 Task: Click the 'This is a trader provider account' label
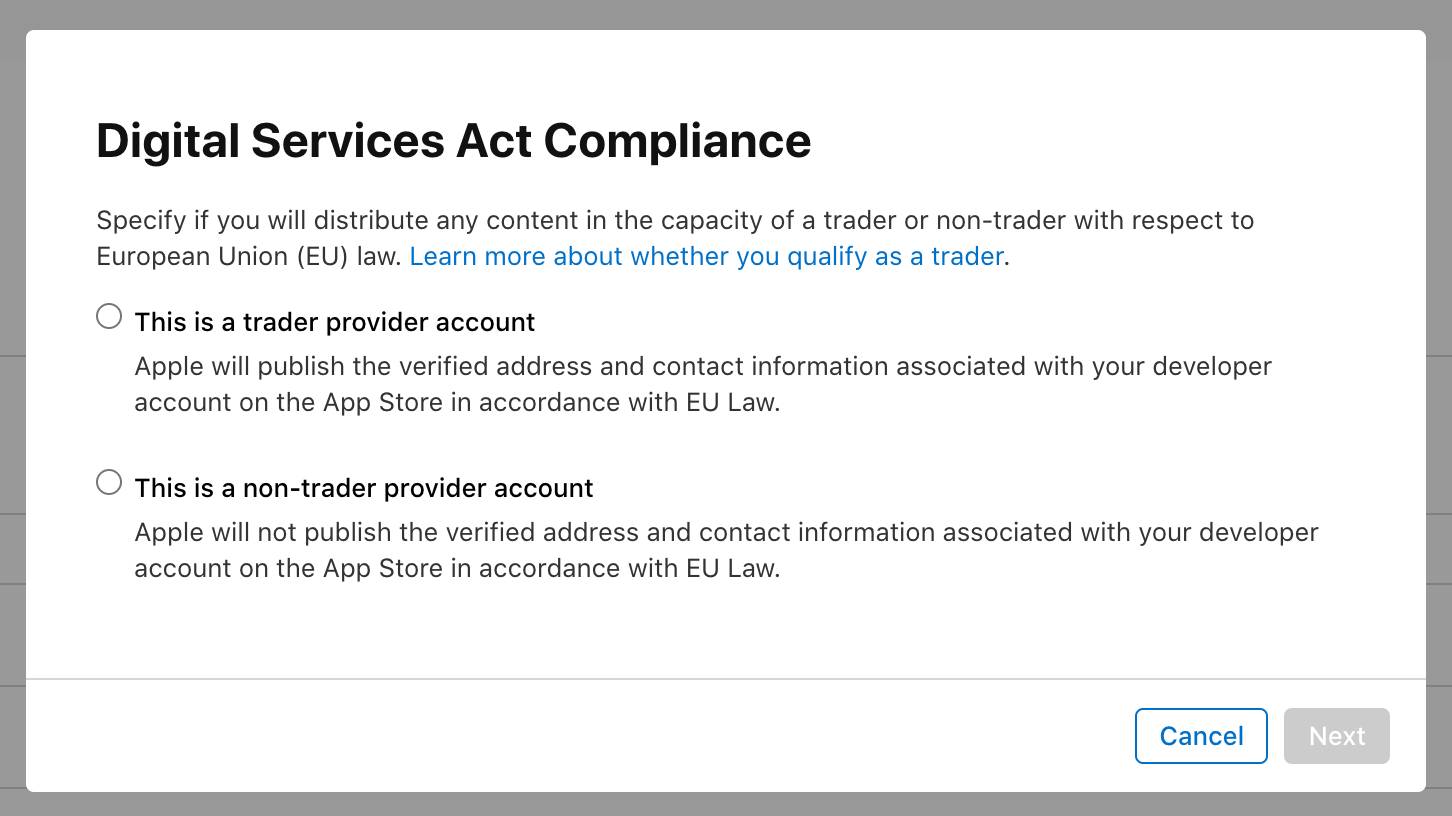(x=335, y=322)
